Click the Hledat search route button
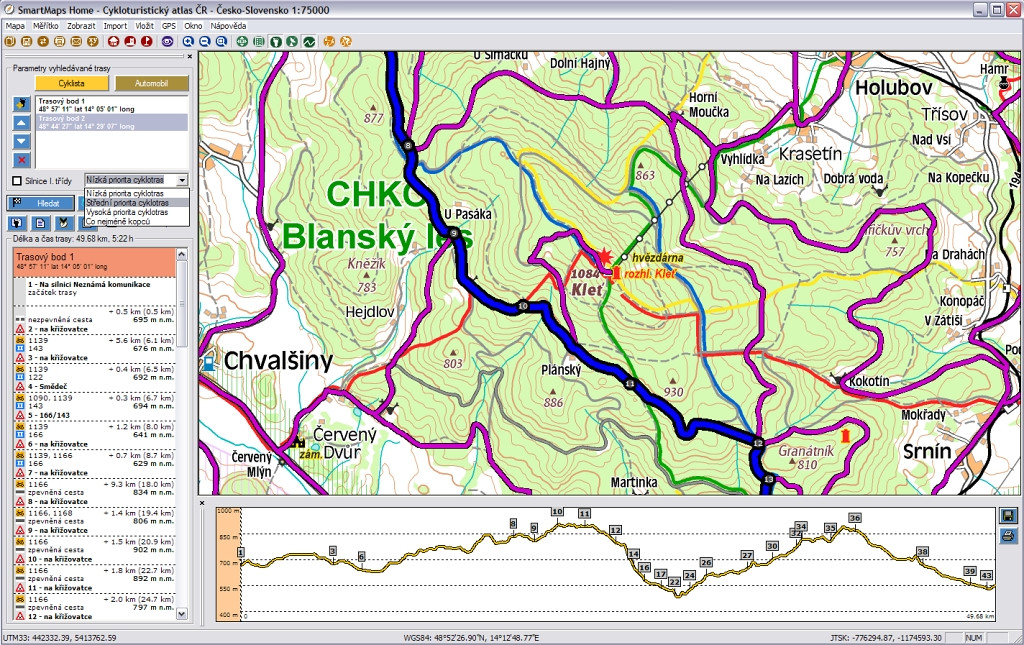The height and width of the screenshot is (645, 1024). coord(41,203)
